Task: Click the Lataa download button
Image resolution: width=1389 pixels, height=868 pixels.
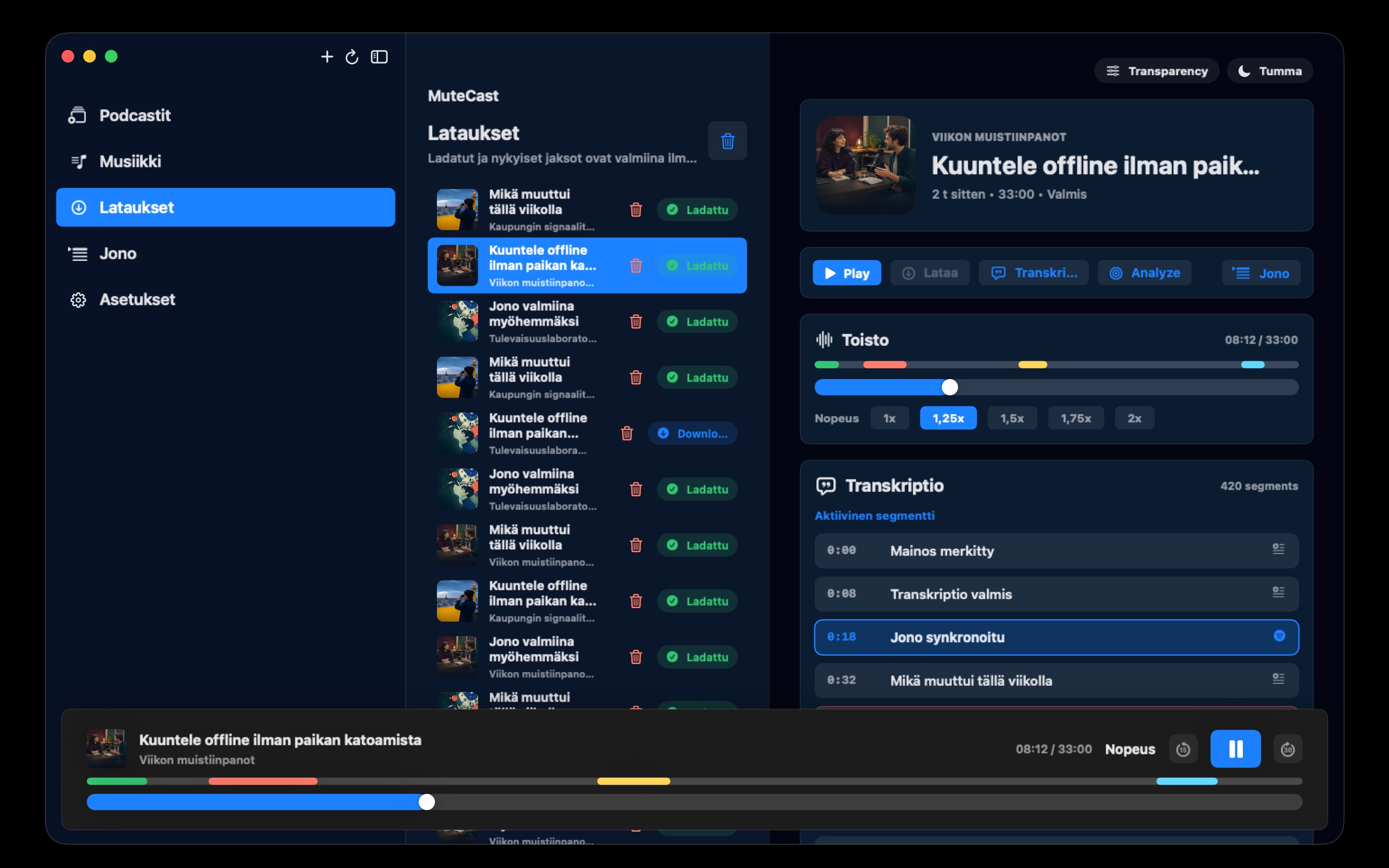Action: 930,272
